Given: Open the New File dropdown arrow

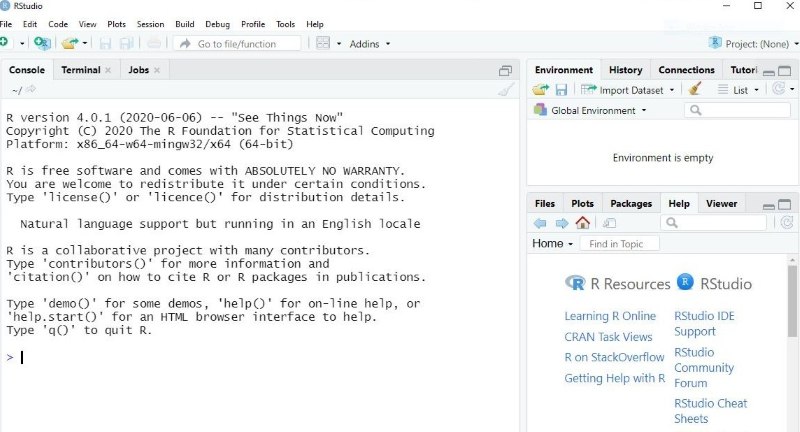Looking at the screenshot, I should (22, 44).
